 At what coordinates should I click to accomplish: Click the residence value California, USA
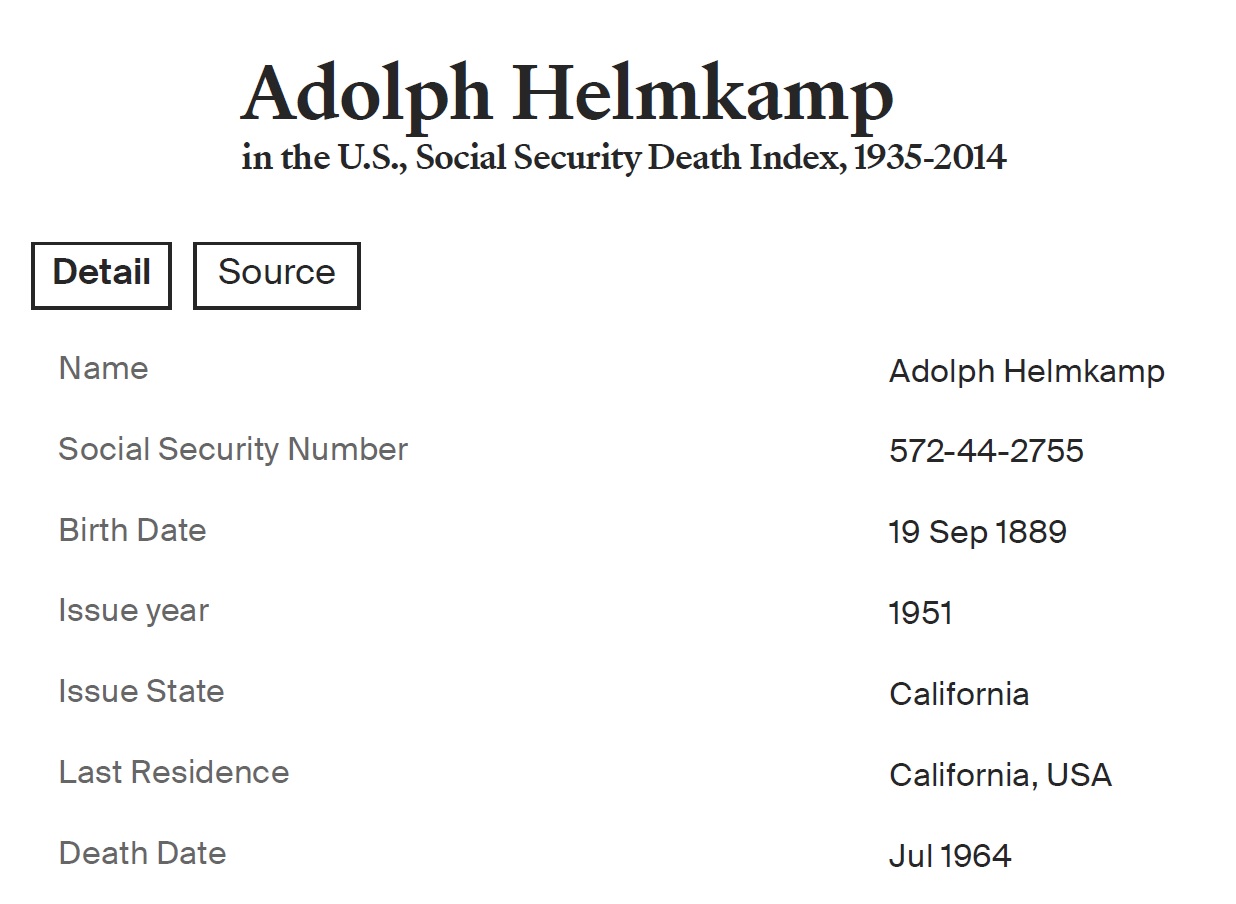pyautogui.click(x=999, y=775)
